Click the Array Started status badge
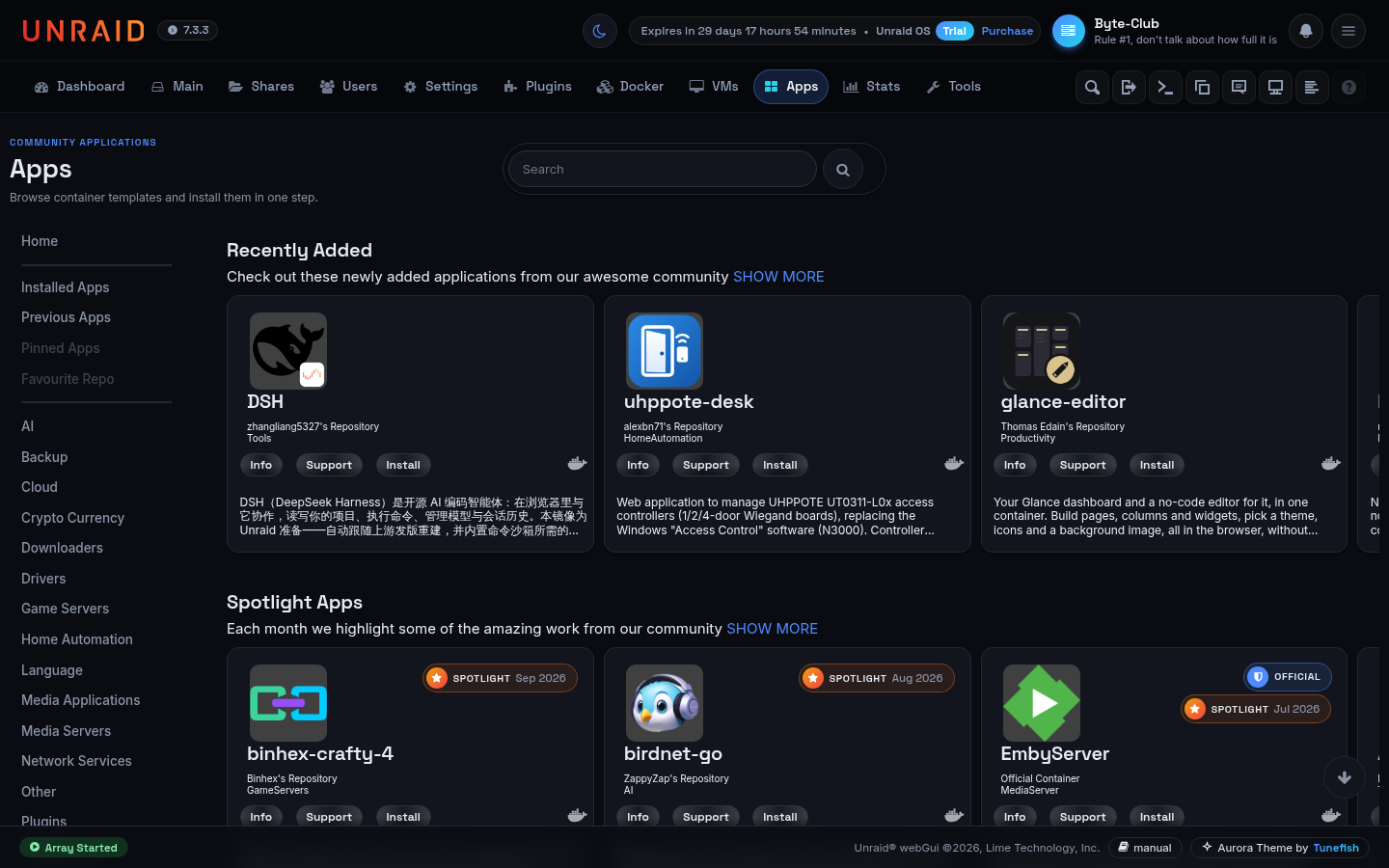This screenshot has height=868, width=1389. [x=73, y=848]
